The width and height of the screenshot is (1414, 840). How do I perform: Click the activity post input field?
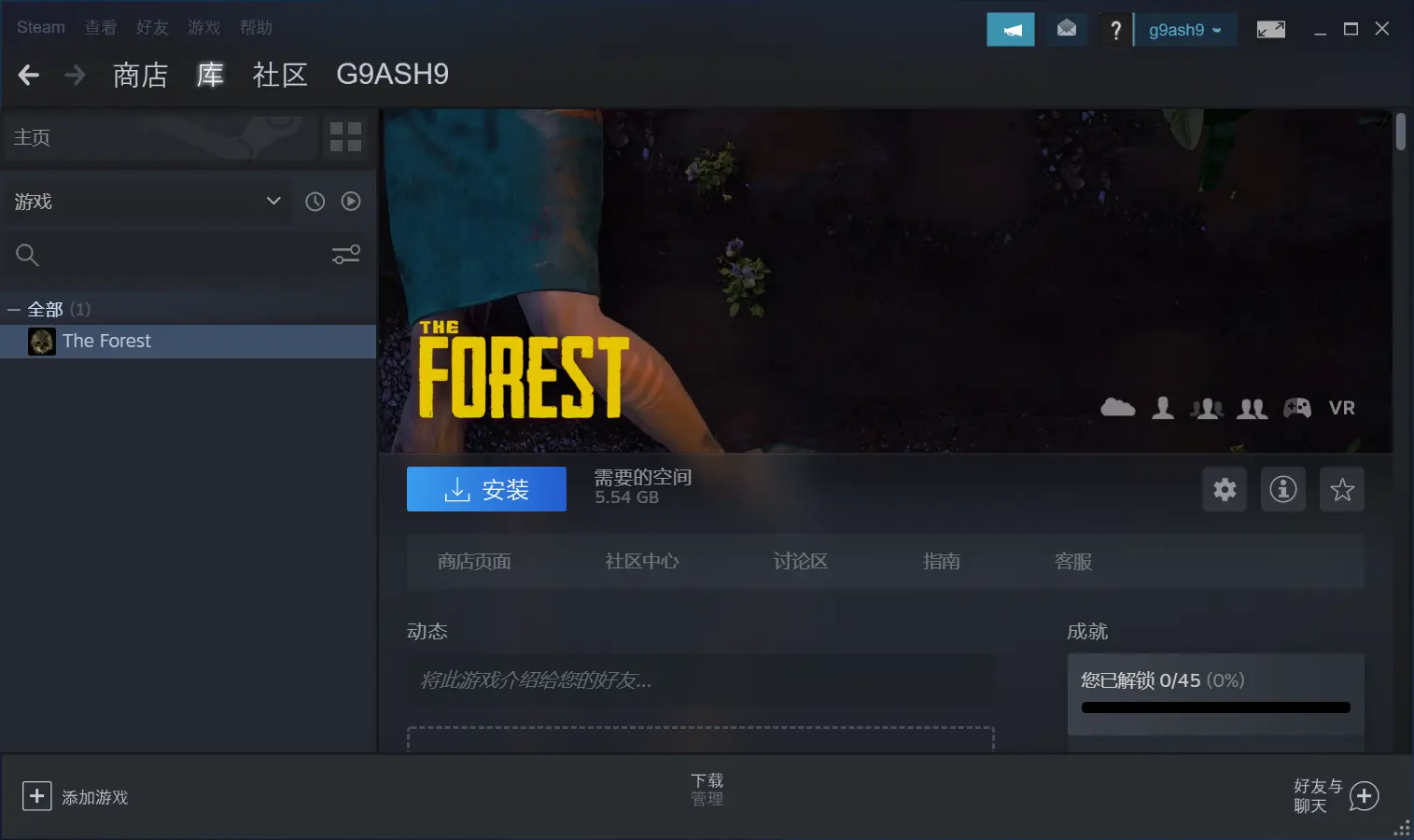pos(700,680)
